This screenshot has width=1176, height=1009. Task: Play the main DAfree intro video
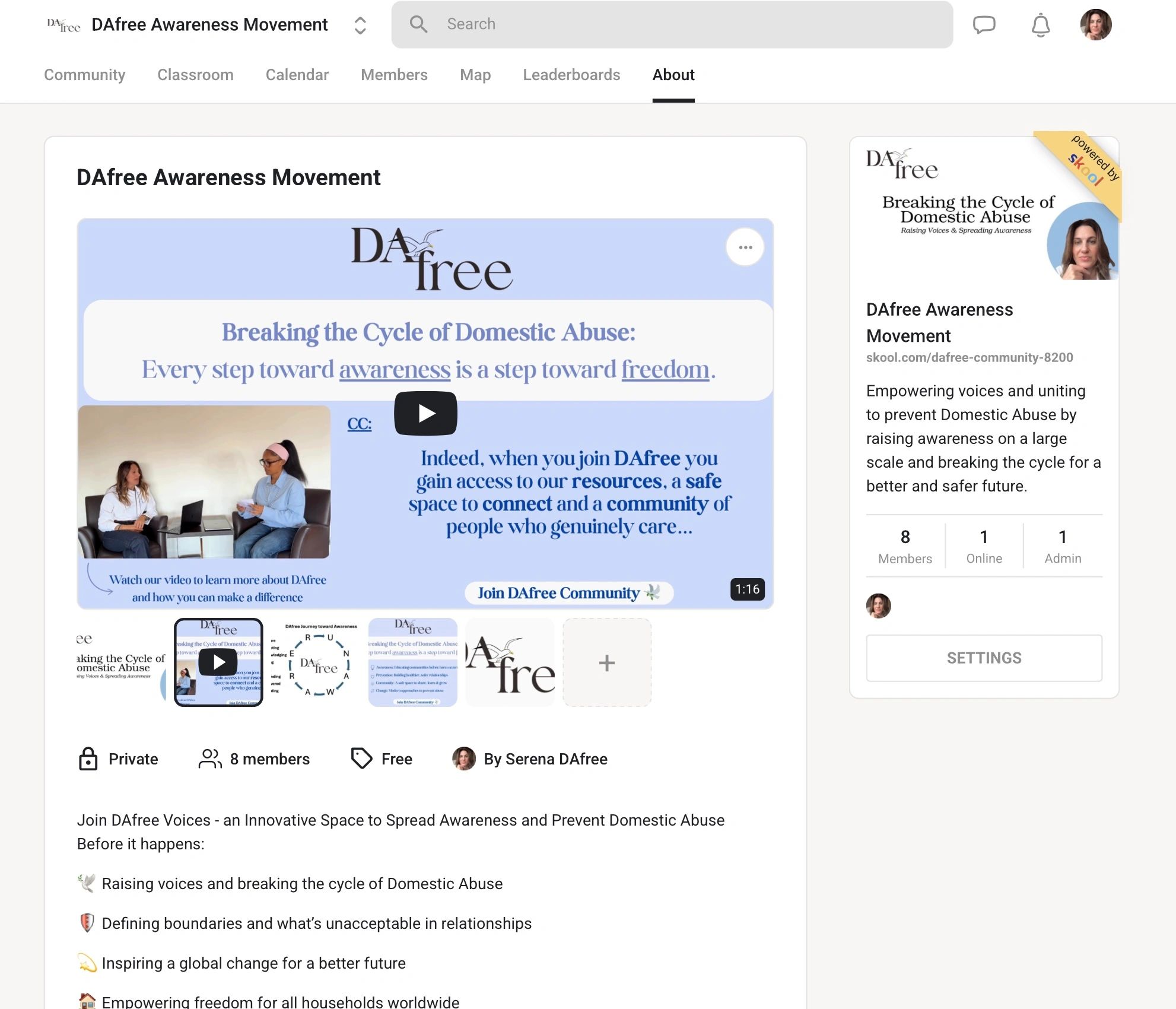[x=425, y=413]
